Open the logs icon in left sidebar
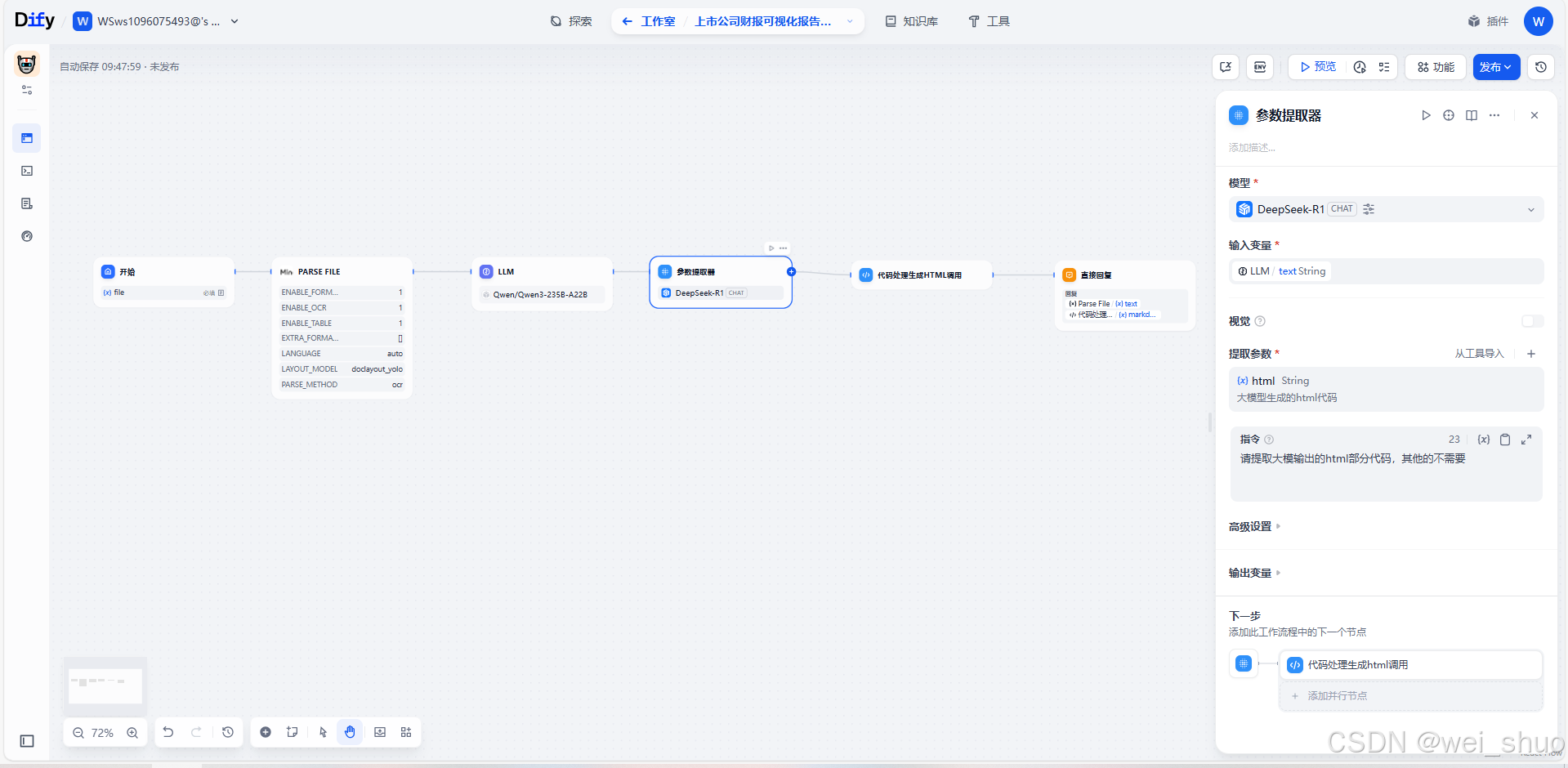The height and width of the screenshot is (768, 1568). (27, 203)
